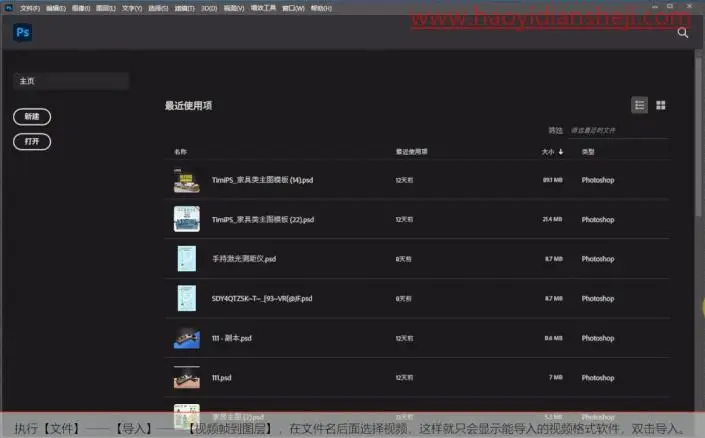Click 8天前 in the 手持激光测距仪.psd row
The width and height of the screenshot is (705, 438).
pyautogui.click(x=403, y=259)
